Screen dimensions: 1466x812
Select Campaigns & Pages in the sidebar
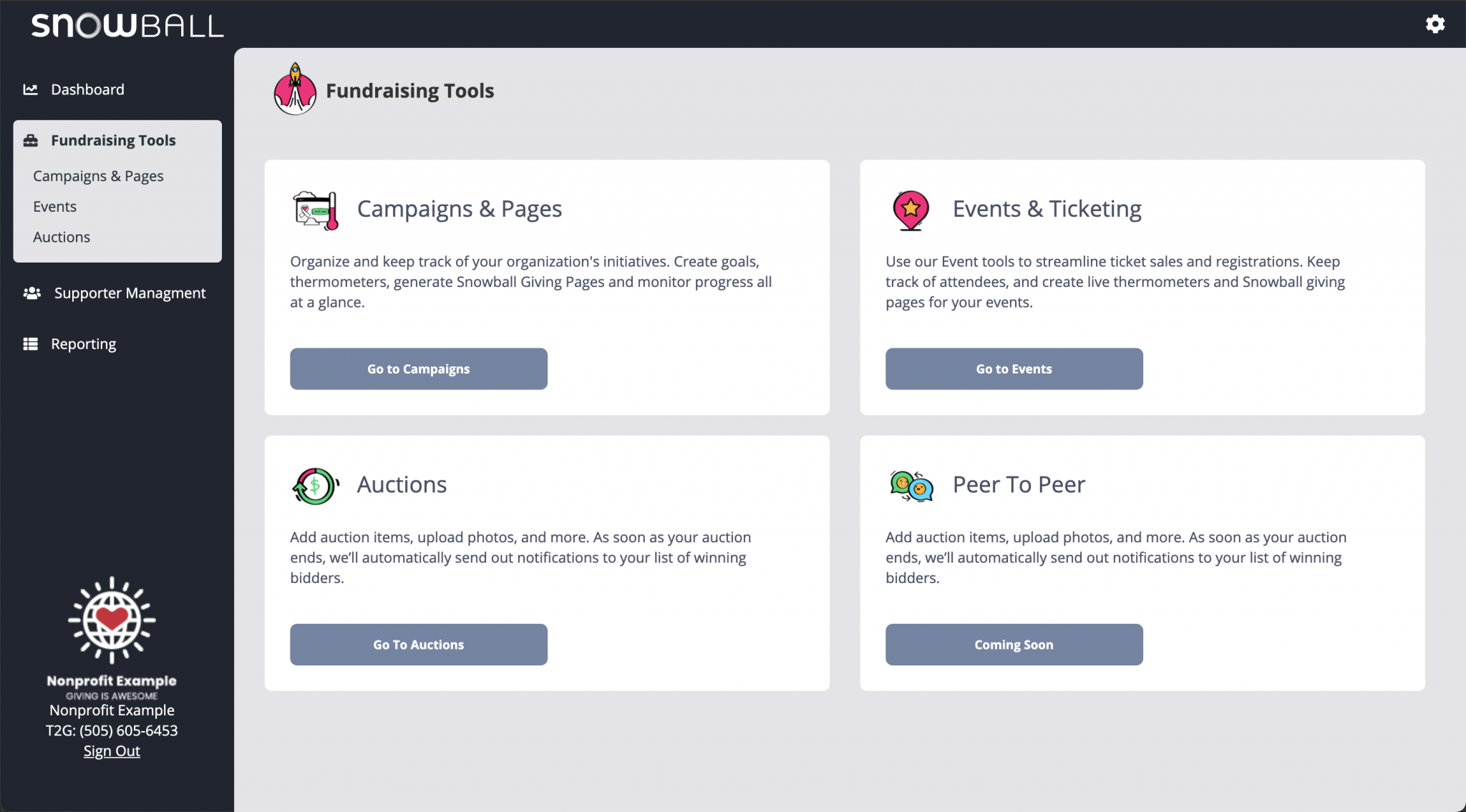click(98, 176)
